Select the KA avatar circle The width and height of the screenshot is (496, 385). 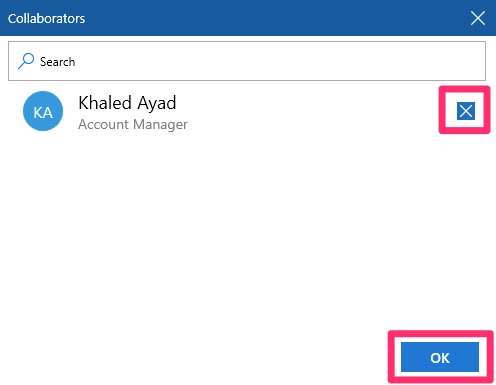43,111
